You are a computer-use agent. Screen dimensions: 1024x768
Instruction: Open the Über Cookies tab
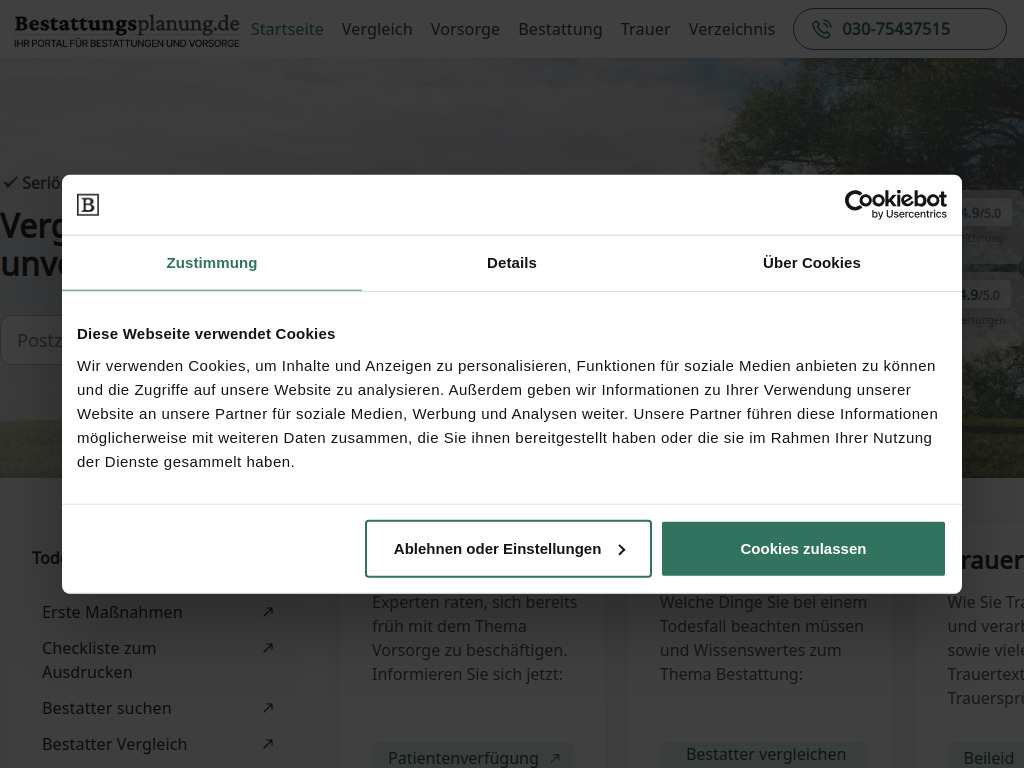pos(811,262)
